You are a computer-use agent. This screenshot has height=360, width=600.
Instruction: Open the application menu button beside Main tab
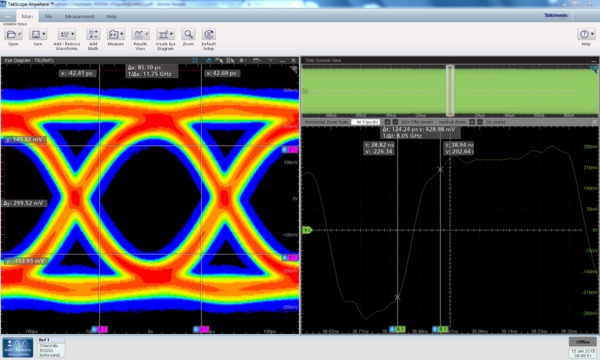point(8,16)
